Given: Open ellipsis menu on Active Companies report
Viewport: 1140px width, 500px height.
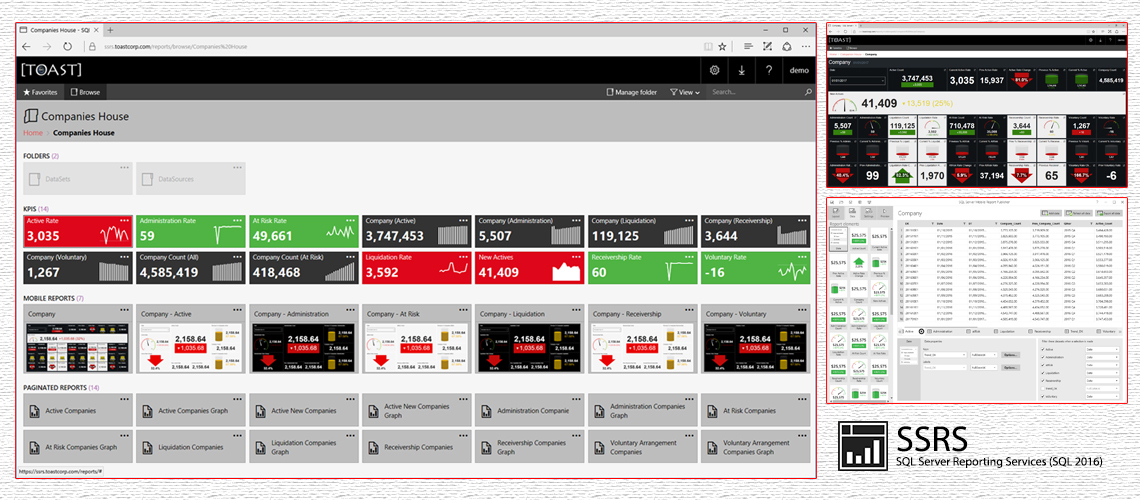Looking at the screenshot, I should (125, 398).
